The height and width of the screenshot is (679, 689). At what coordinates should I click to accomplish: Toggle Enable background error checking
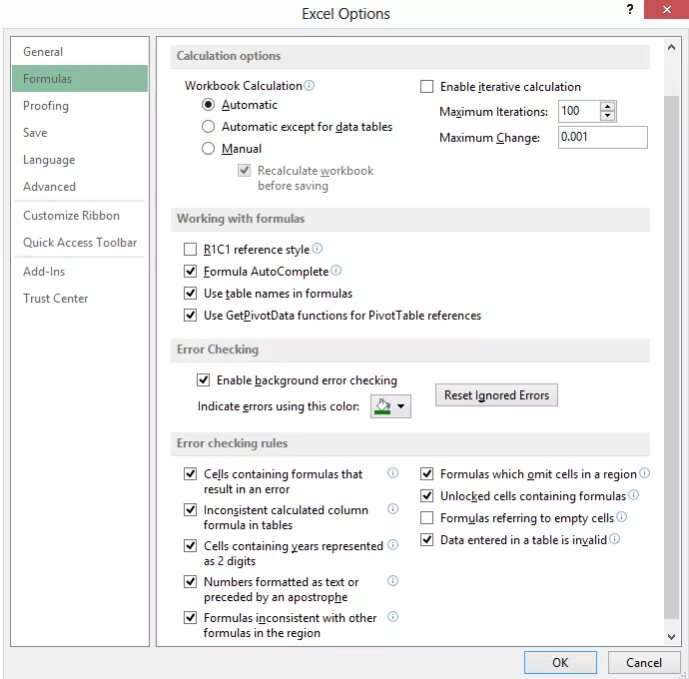point(203,380)
